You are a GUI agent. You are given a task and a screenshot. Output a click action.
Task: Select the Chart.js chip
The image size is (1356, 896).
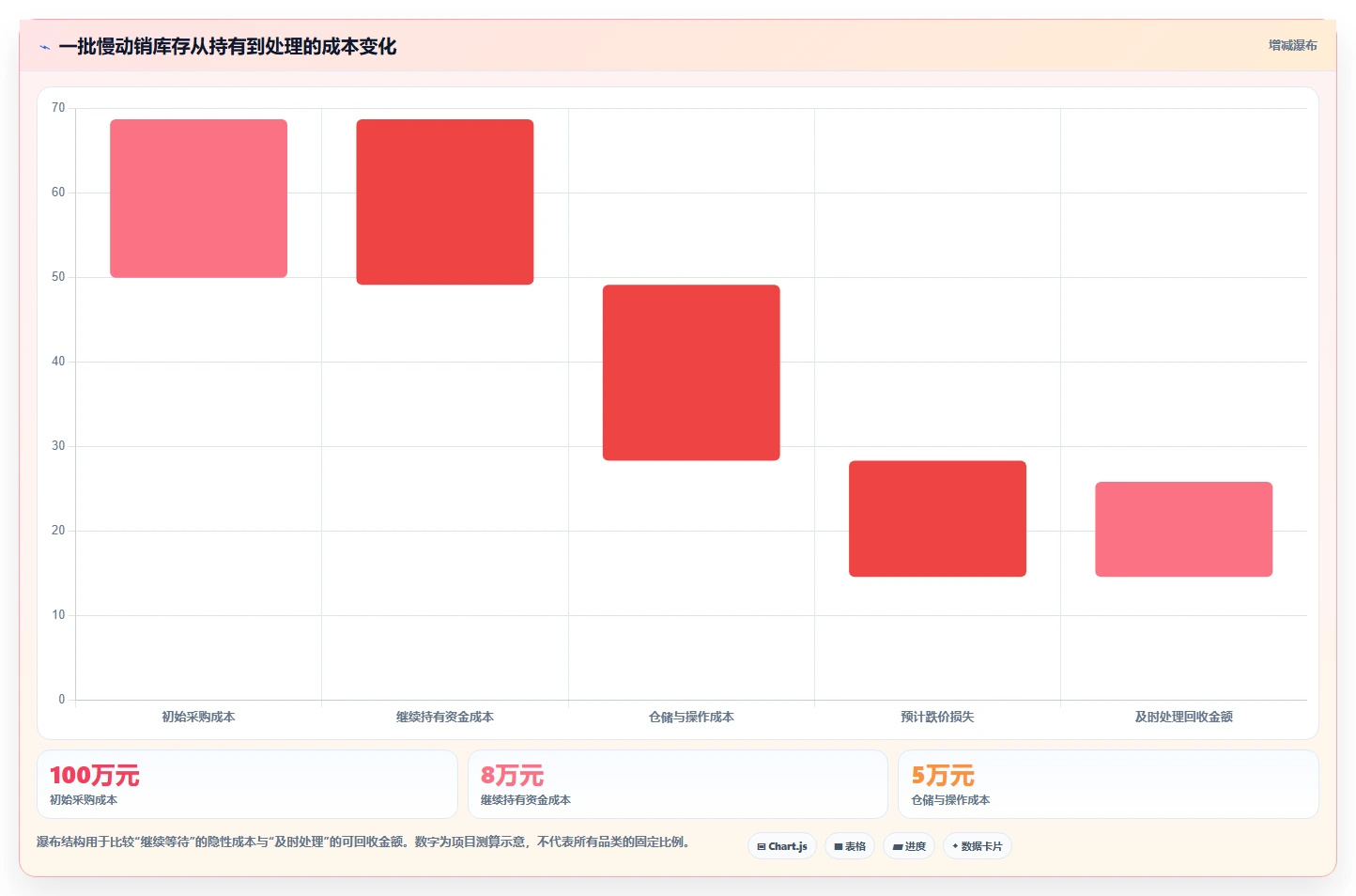[782, 846]
